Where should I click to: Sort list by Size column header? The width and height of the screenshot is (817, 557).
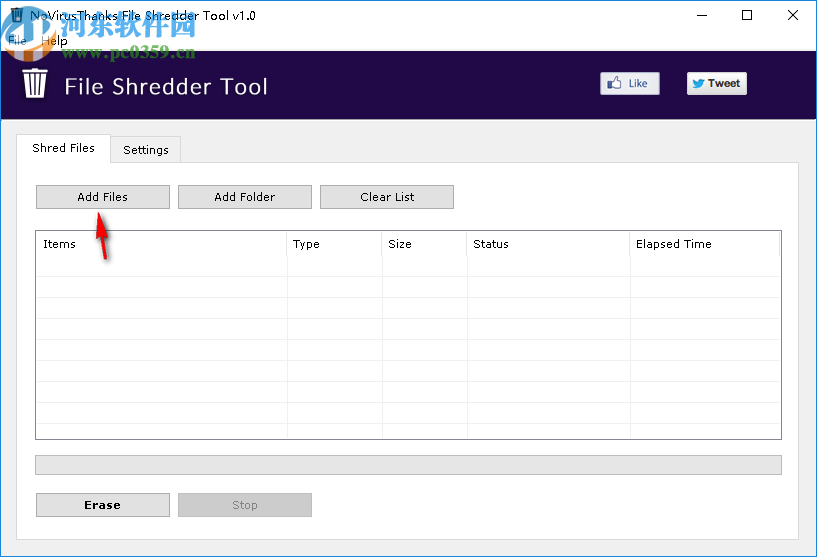point(425,244)
